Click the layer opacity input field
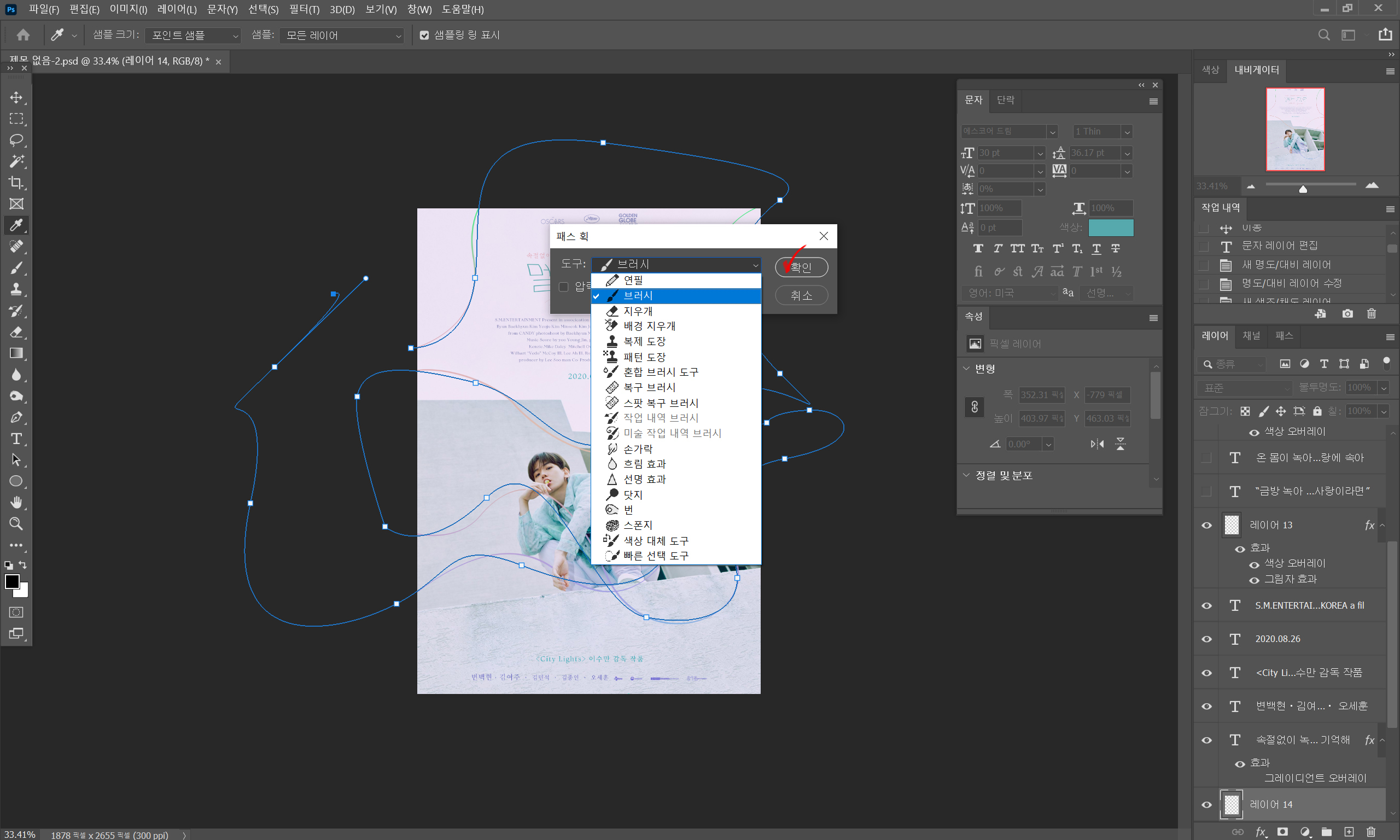Image resolution: width=1400 pixels, height=840 pixels. 1362,388
